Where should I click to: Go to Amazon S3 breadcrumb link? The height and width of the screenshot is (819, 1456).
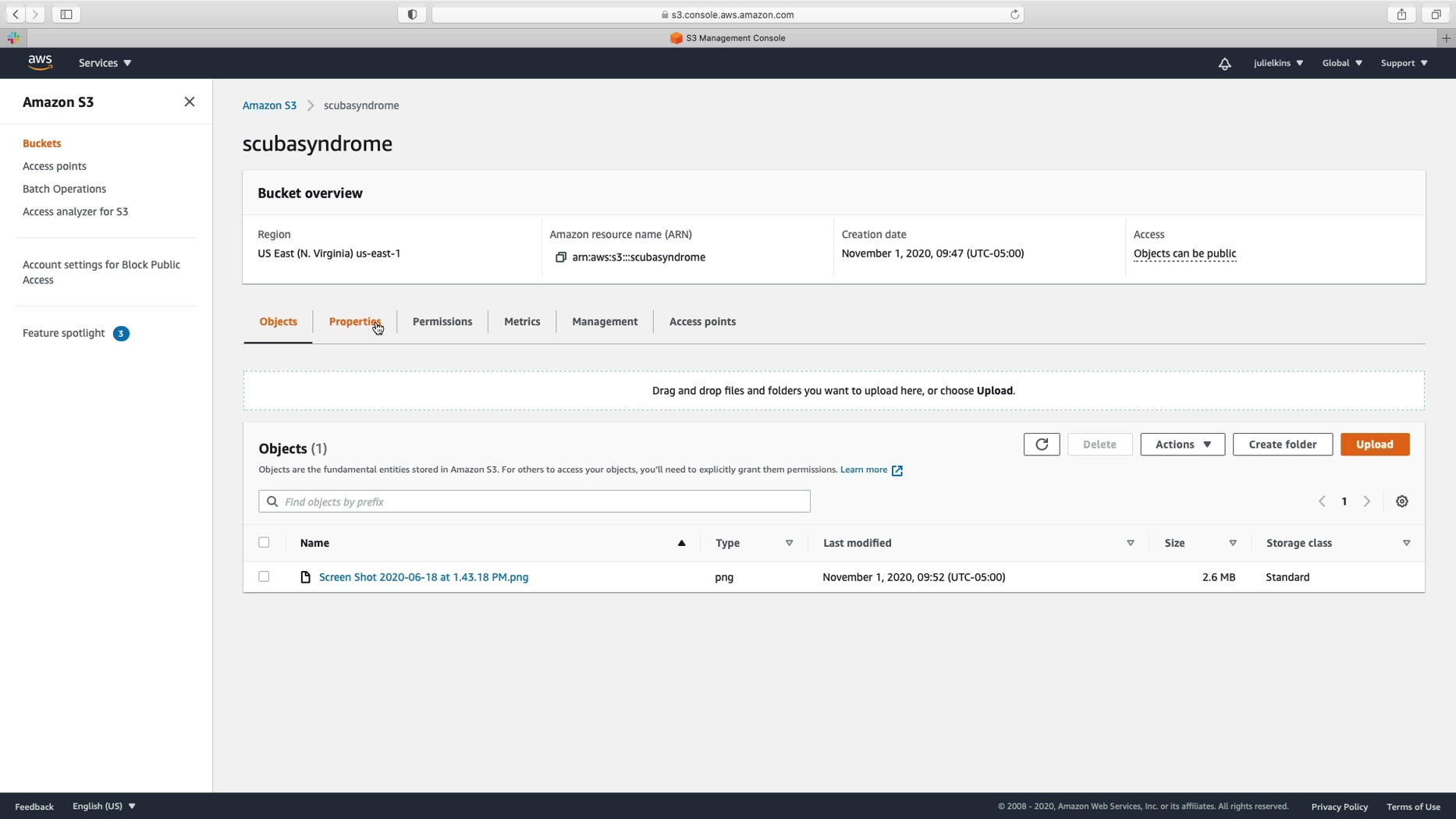(x=269, y=106)
